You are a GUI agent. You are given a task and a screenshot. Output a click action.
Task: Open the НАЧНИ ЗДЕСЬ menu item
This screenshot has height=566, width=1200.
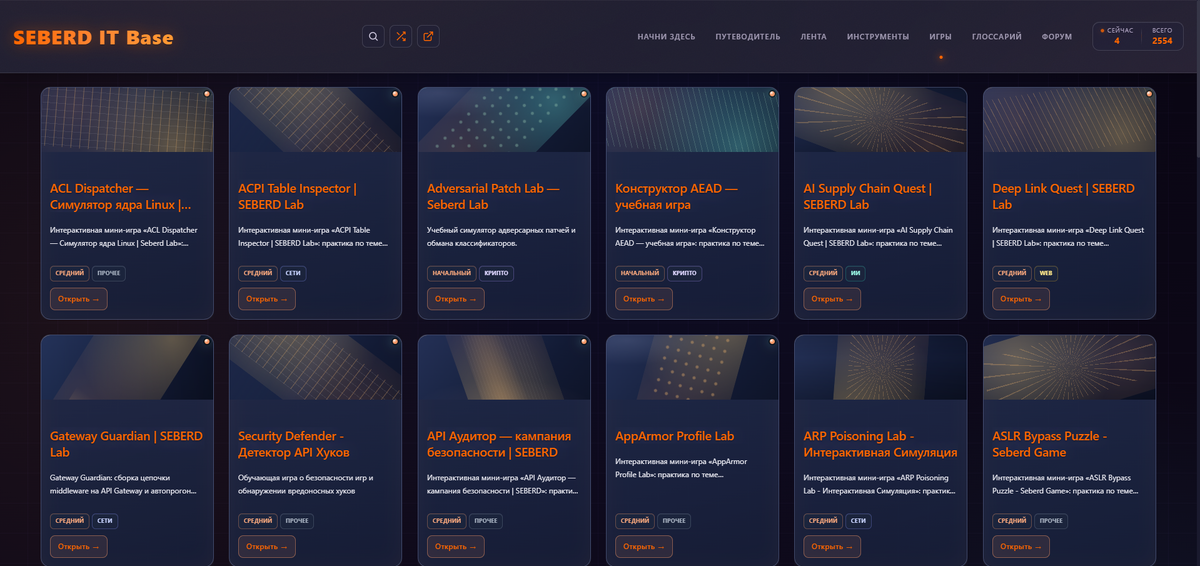point(666,37)
